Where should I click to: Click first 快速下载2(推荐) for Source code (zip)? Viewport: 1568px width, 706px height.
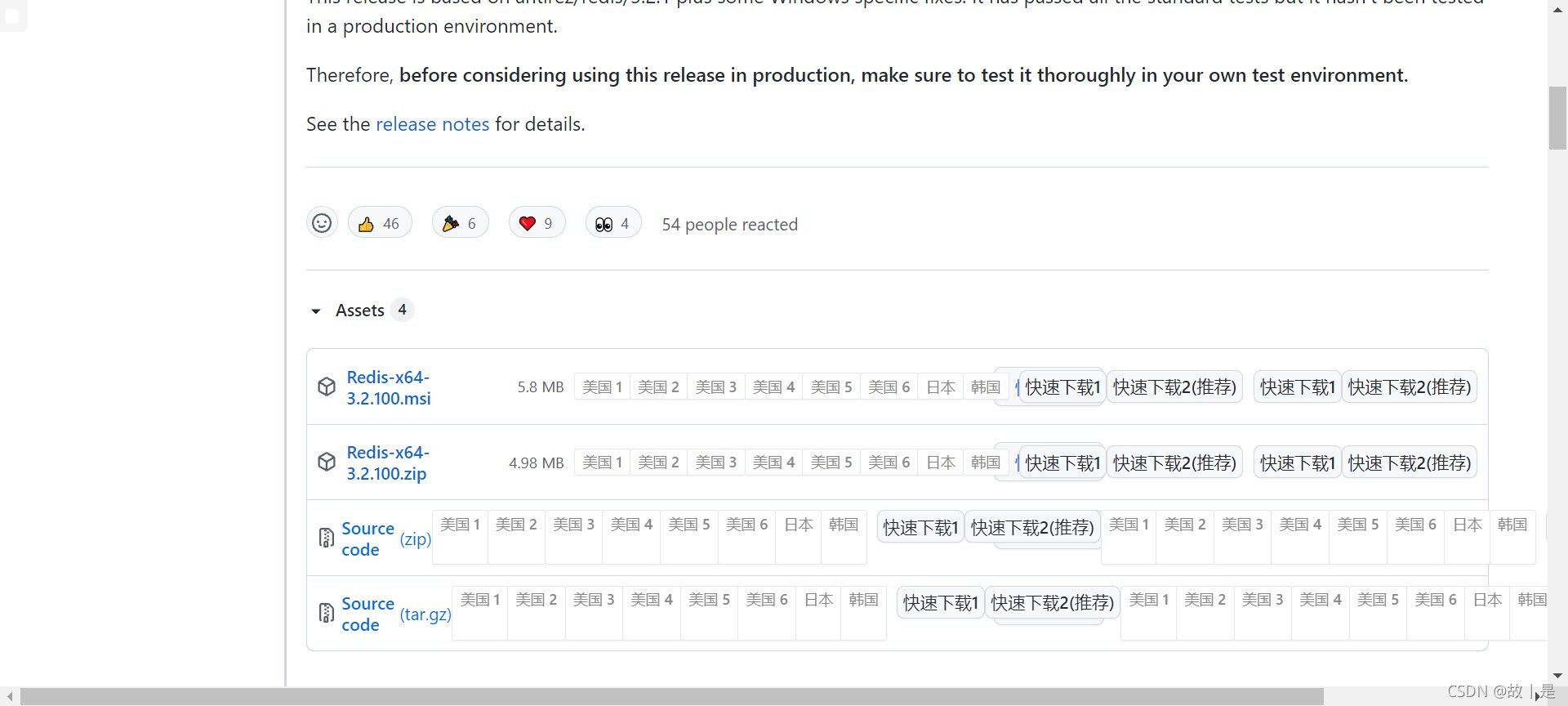tap(1032, 528)
